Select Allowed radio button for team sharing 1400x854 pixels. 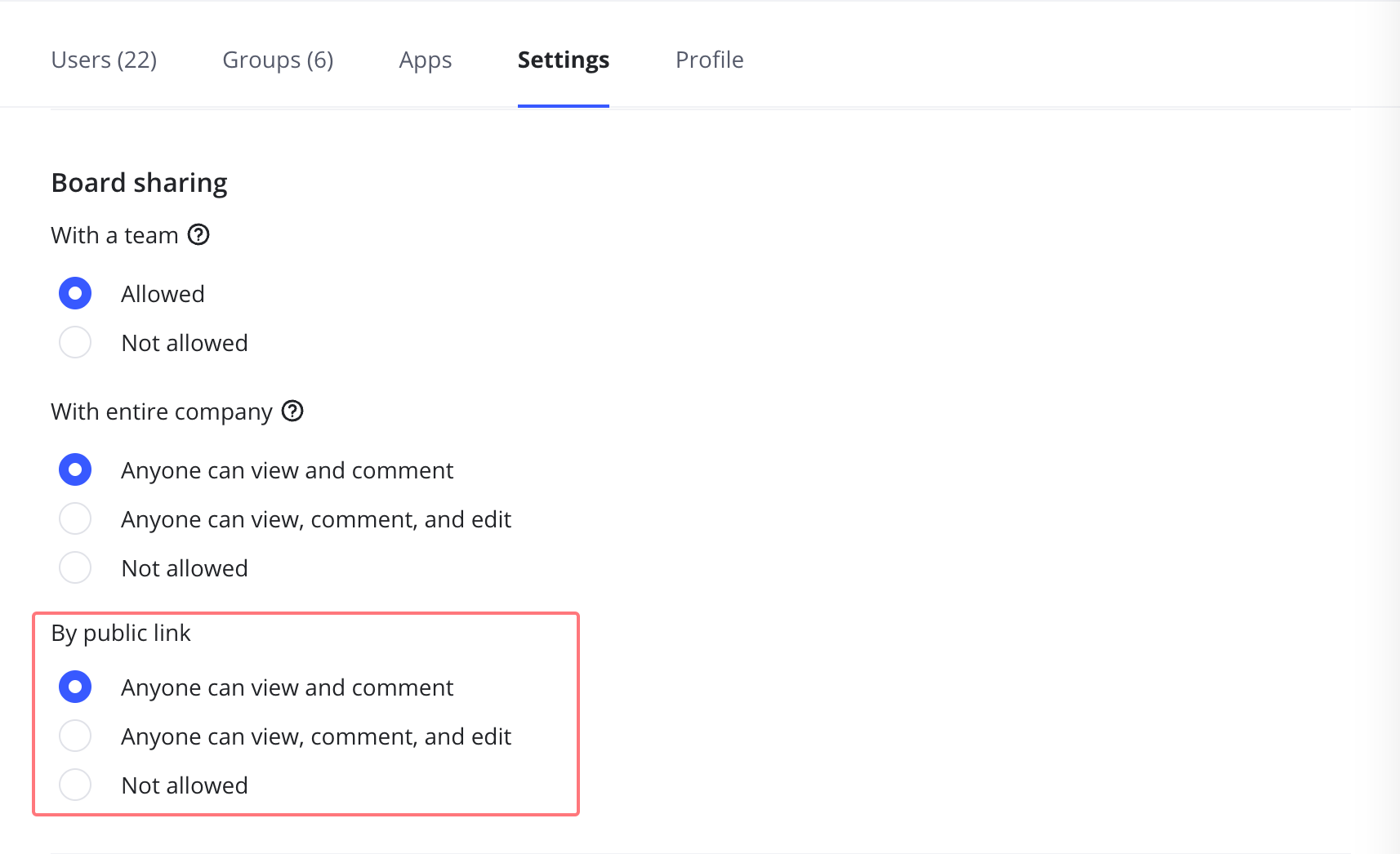pyautogui.click(x=75, y=294)
